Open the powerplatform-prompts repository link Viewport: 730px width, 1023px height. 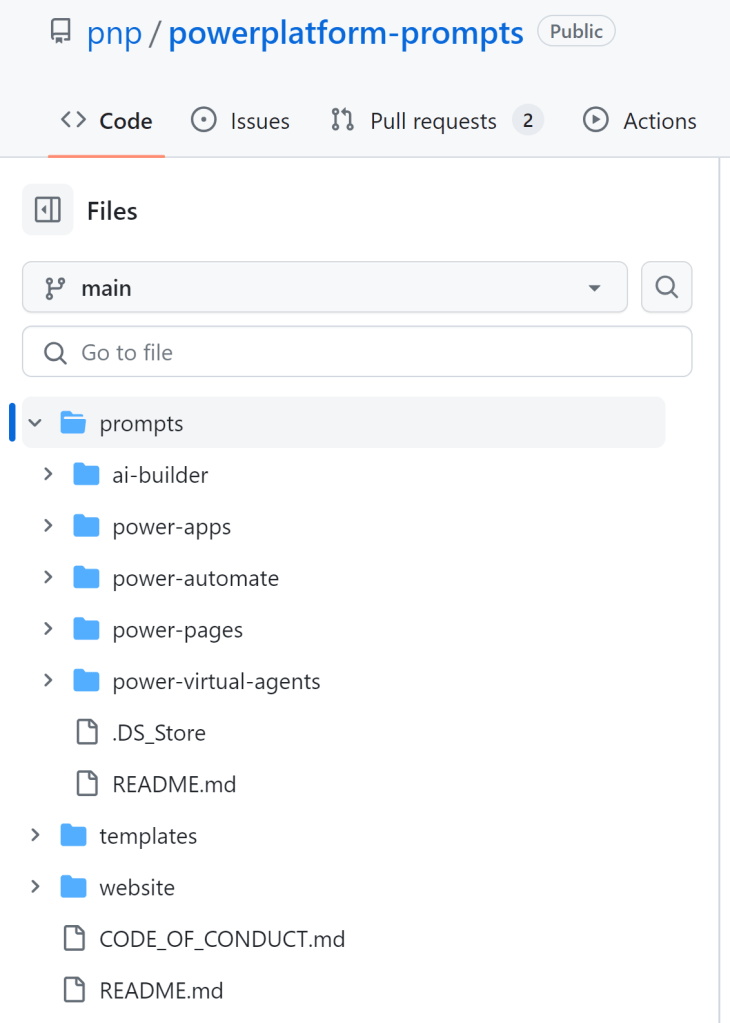click(346, 33)
